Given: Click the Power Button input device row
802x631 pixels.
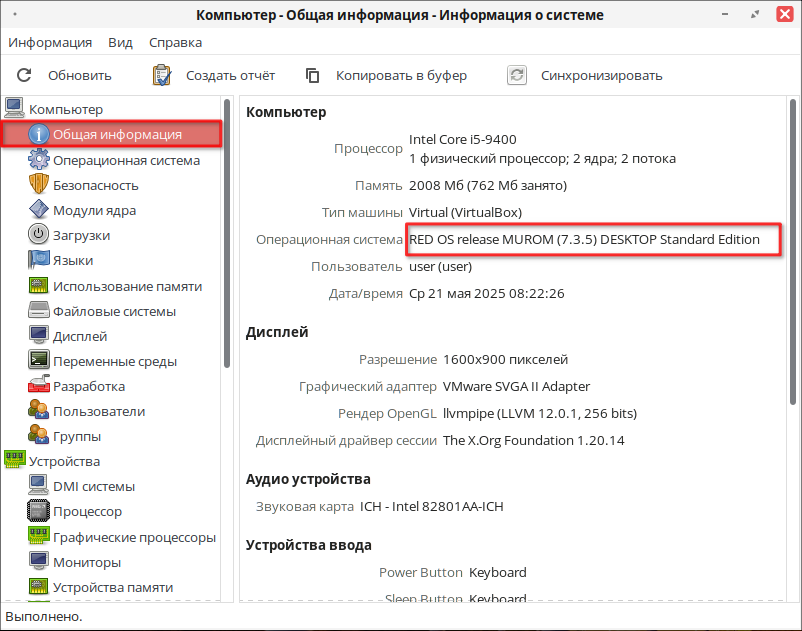Looking at the screenshot, I should point(453,572).
